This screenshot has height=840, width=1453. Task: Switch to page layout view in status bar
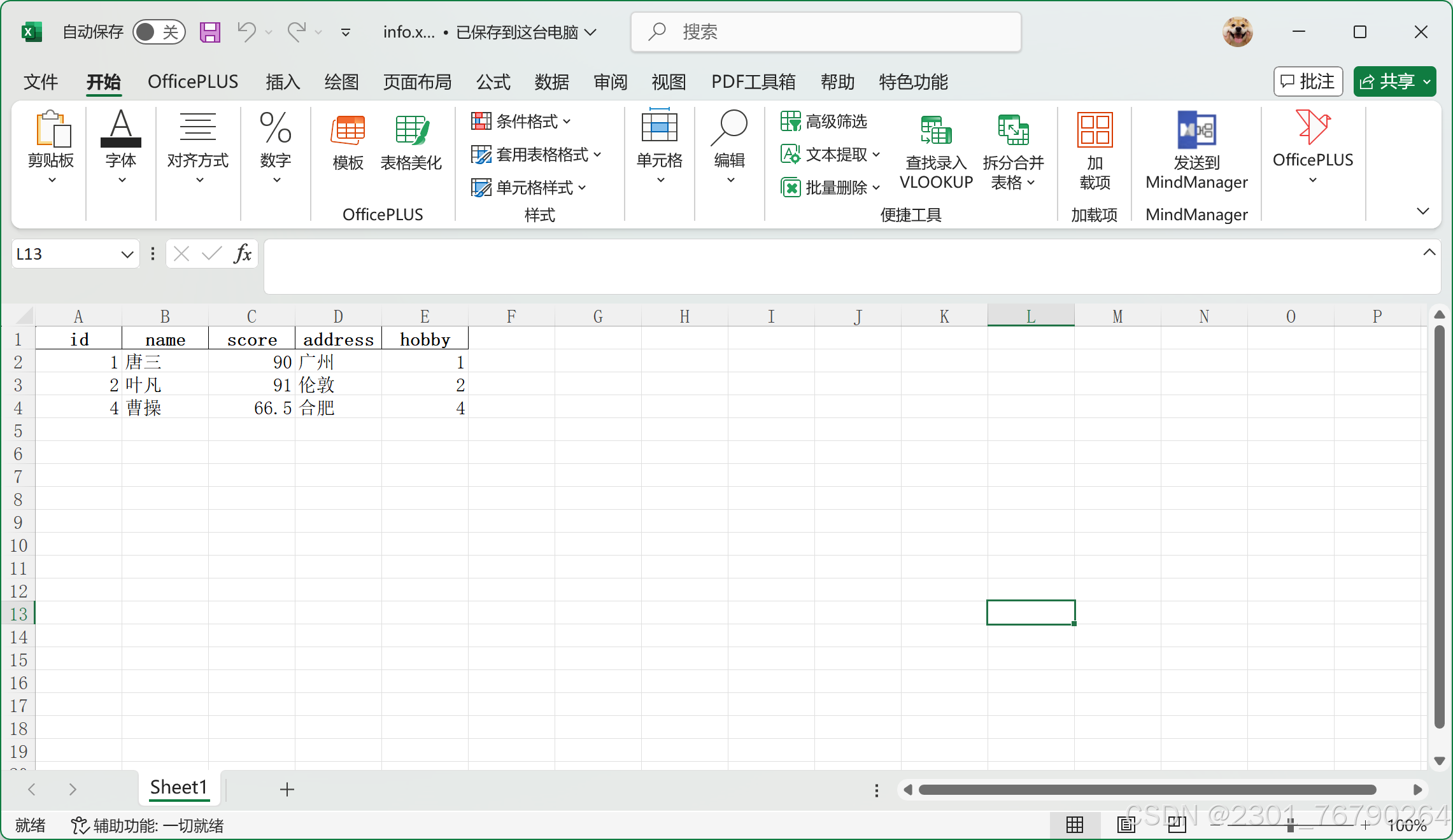click(x=1126, y=825)
